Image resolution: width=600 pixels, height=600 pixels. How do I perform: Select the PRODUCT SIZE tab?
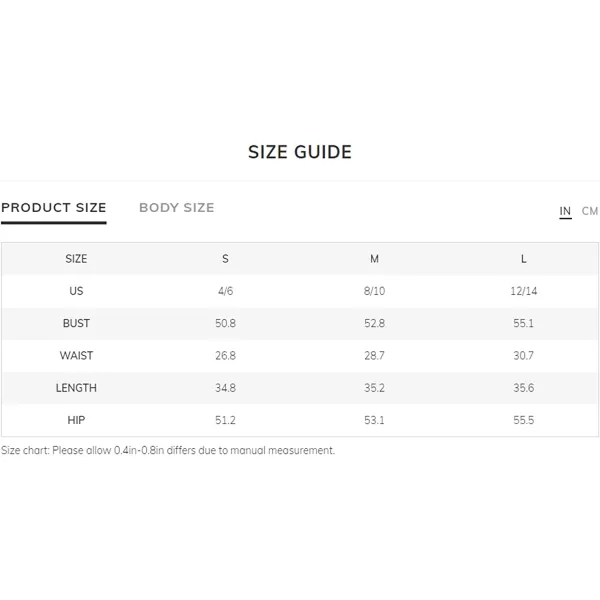click(x=54, y=208)
